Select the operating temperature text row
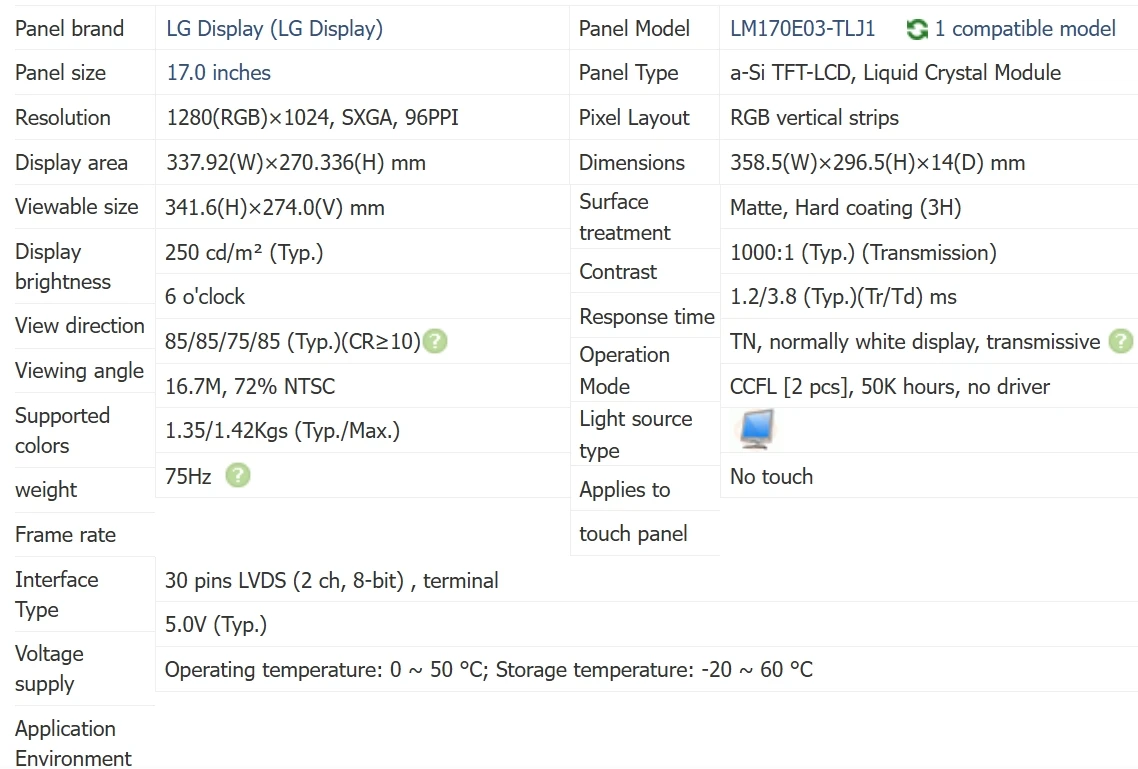 tap(488, 670)
